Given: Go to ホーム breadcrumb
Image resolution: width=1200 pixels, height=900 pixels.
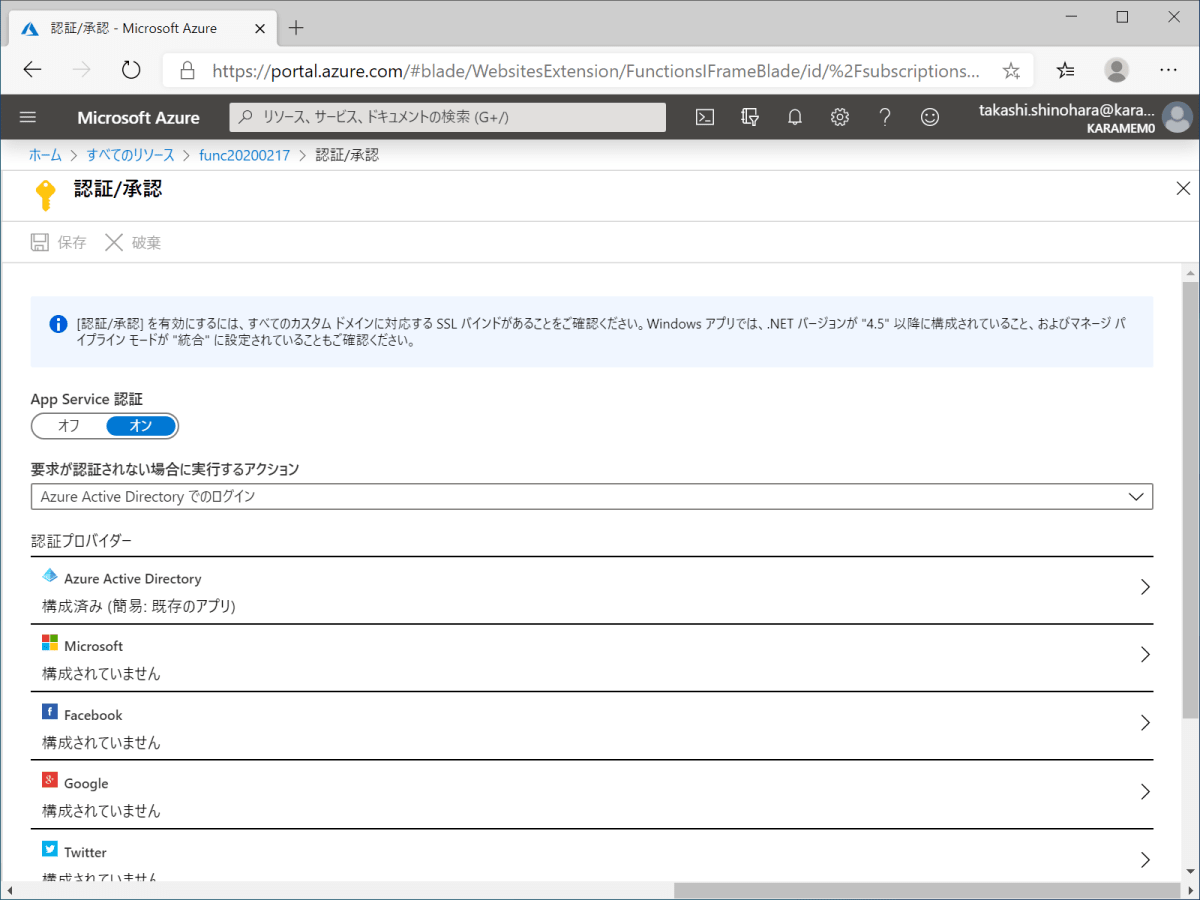Looking at the screenshot, I should (x=45, y=155).
